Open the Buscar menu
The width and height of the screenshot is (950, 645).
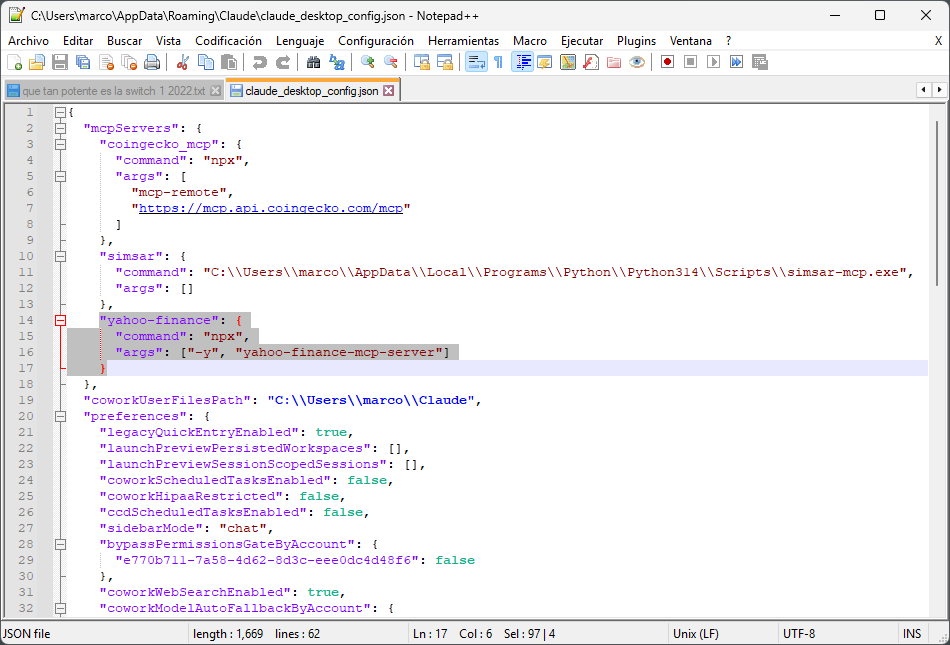tap(124, 41)
